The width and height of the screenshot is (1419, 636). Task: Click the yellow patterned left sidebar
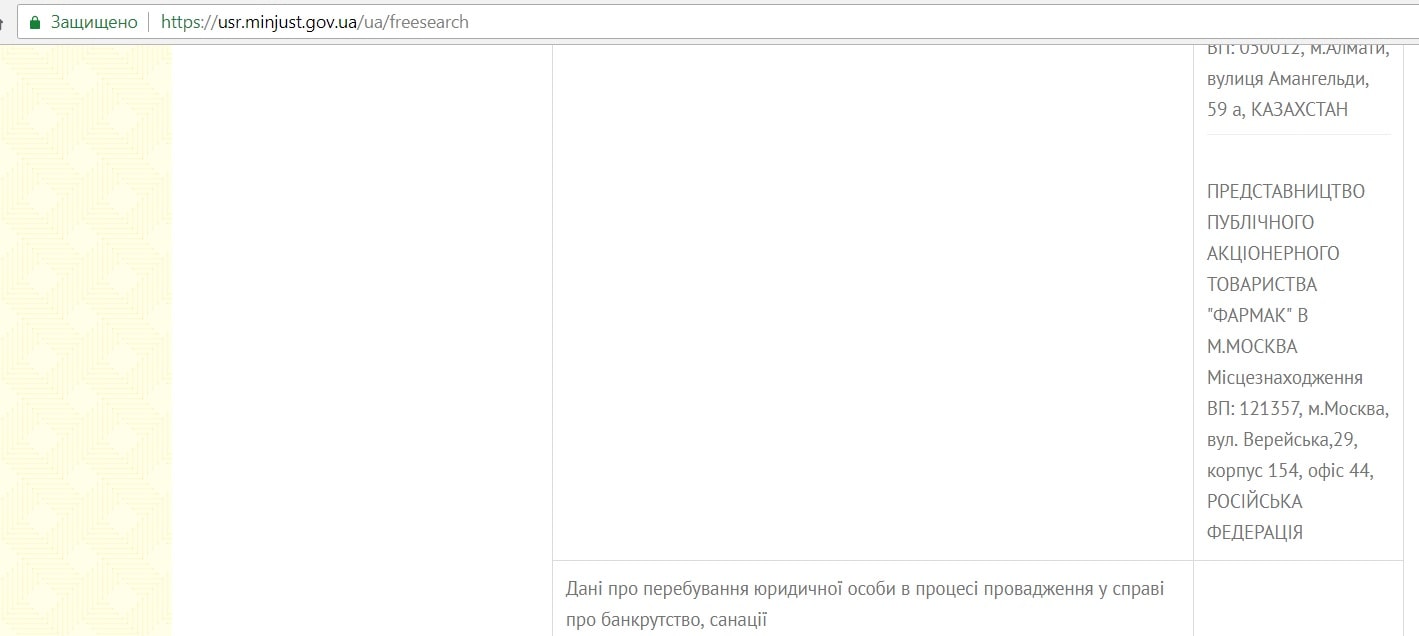pos(85,340)
